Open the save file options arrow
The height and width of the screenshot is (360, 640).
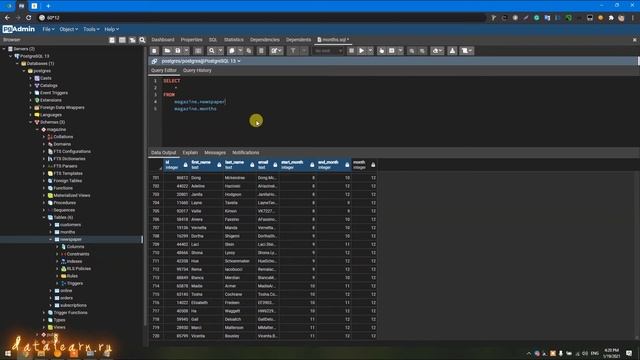[x=186, y=51]
